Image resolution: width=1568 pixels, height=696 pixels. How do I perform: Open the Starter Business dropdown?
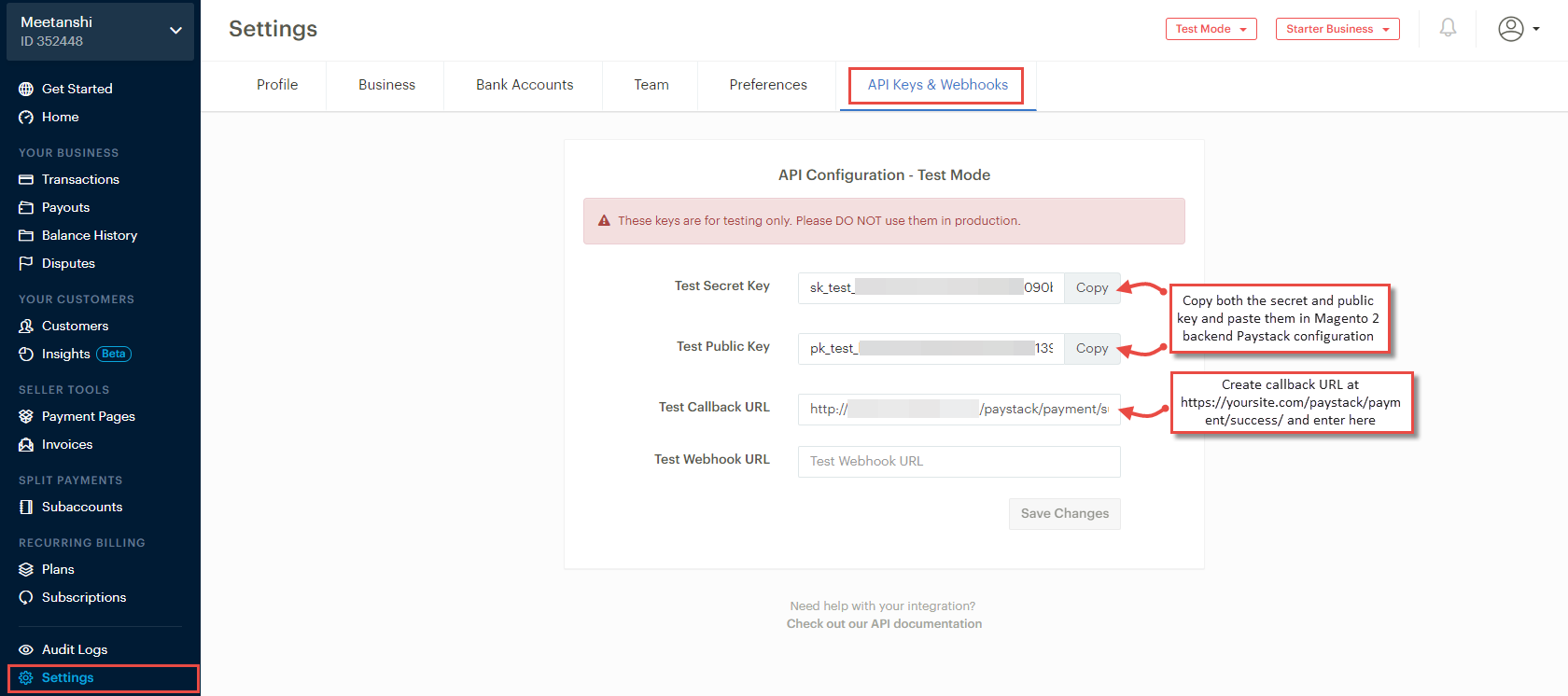(x=1337, y=29)
